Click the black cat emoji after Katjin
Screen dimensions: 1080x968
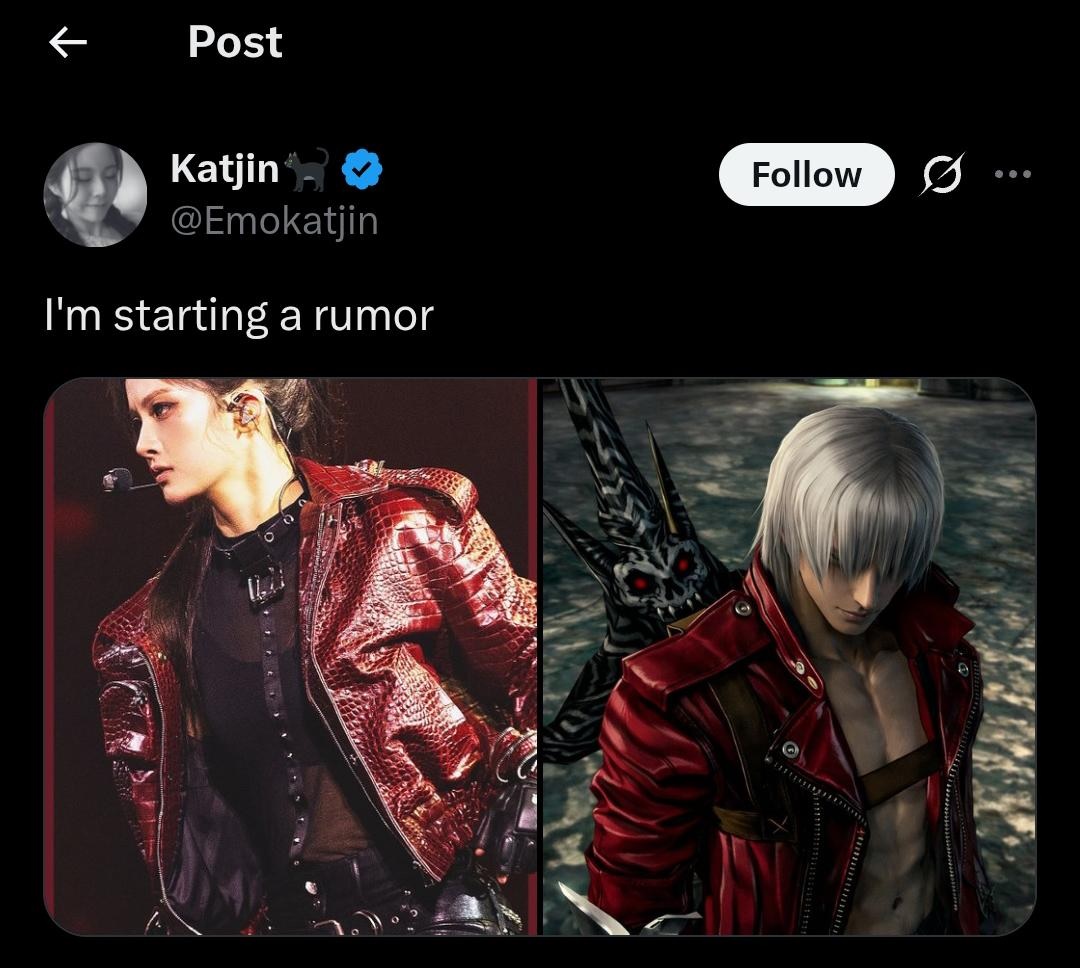click(306, 169)
